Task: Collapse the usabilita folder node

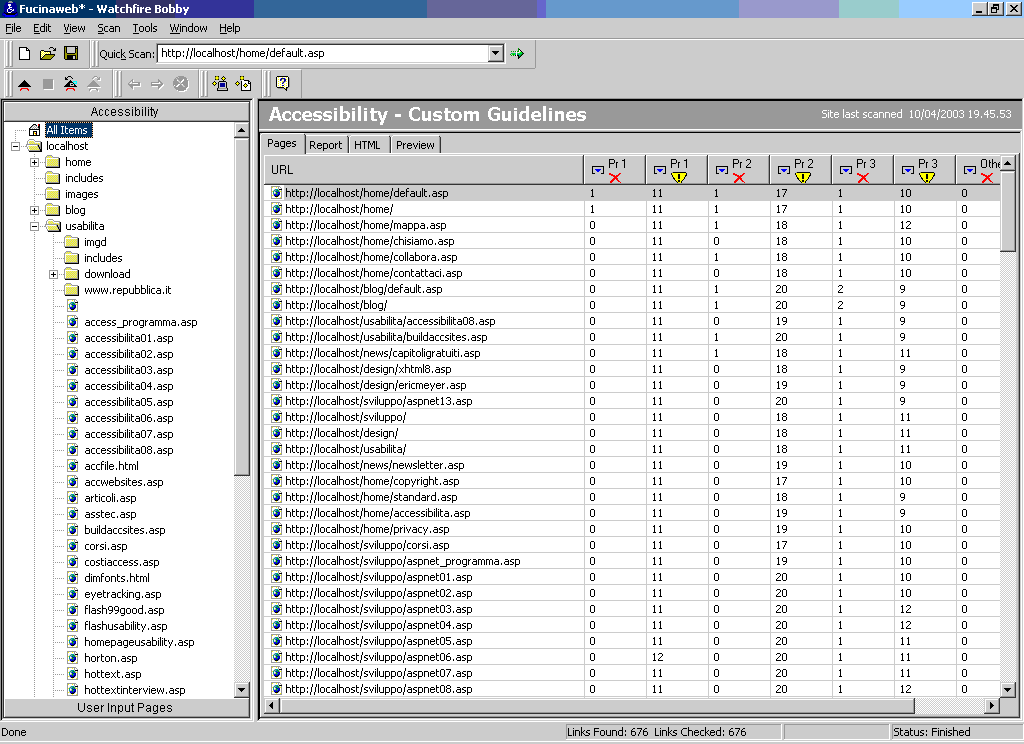Action: tap(34, 226)
